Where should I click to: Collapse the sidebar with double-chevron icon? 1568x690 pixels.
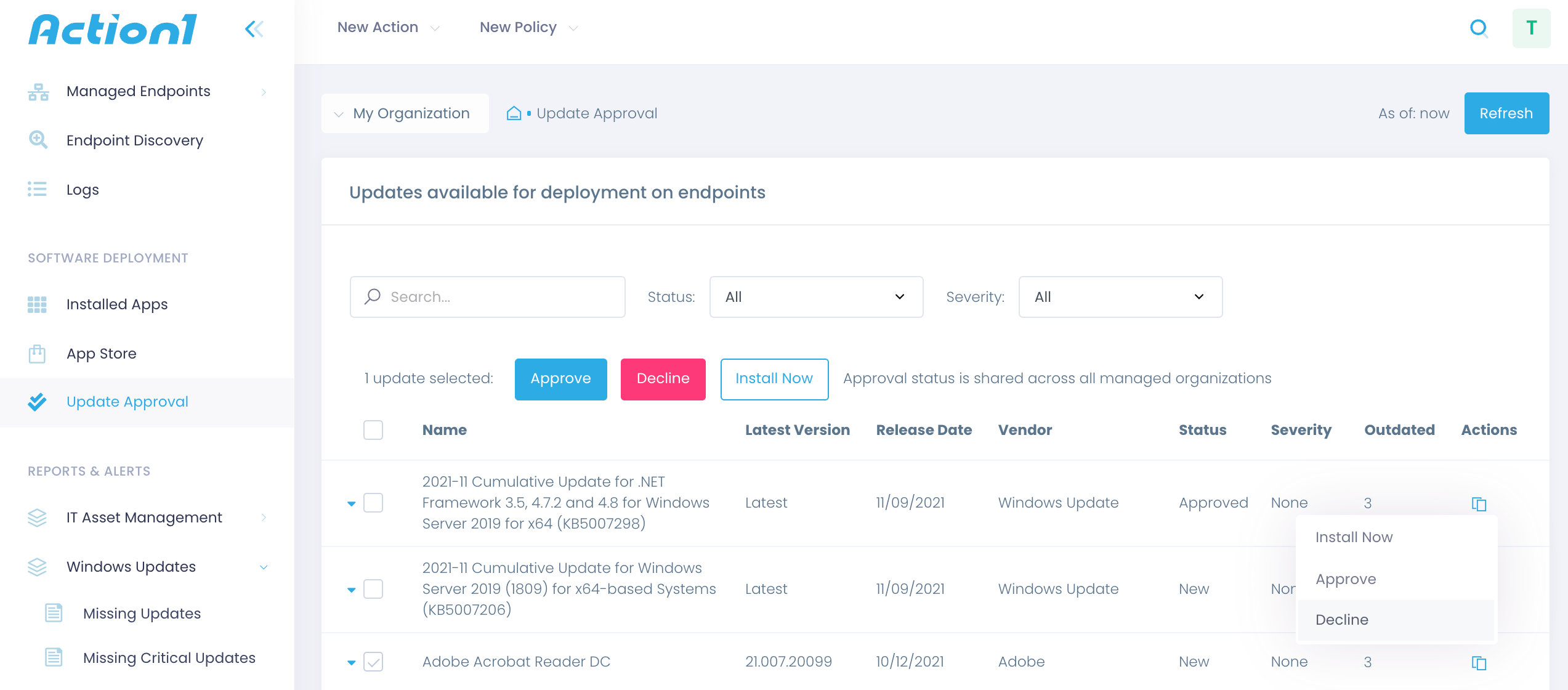pyautogui.click(x=254, y=28)
